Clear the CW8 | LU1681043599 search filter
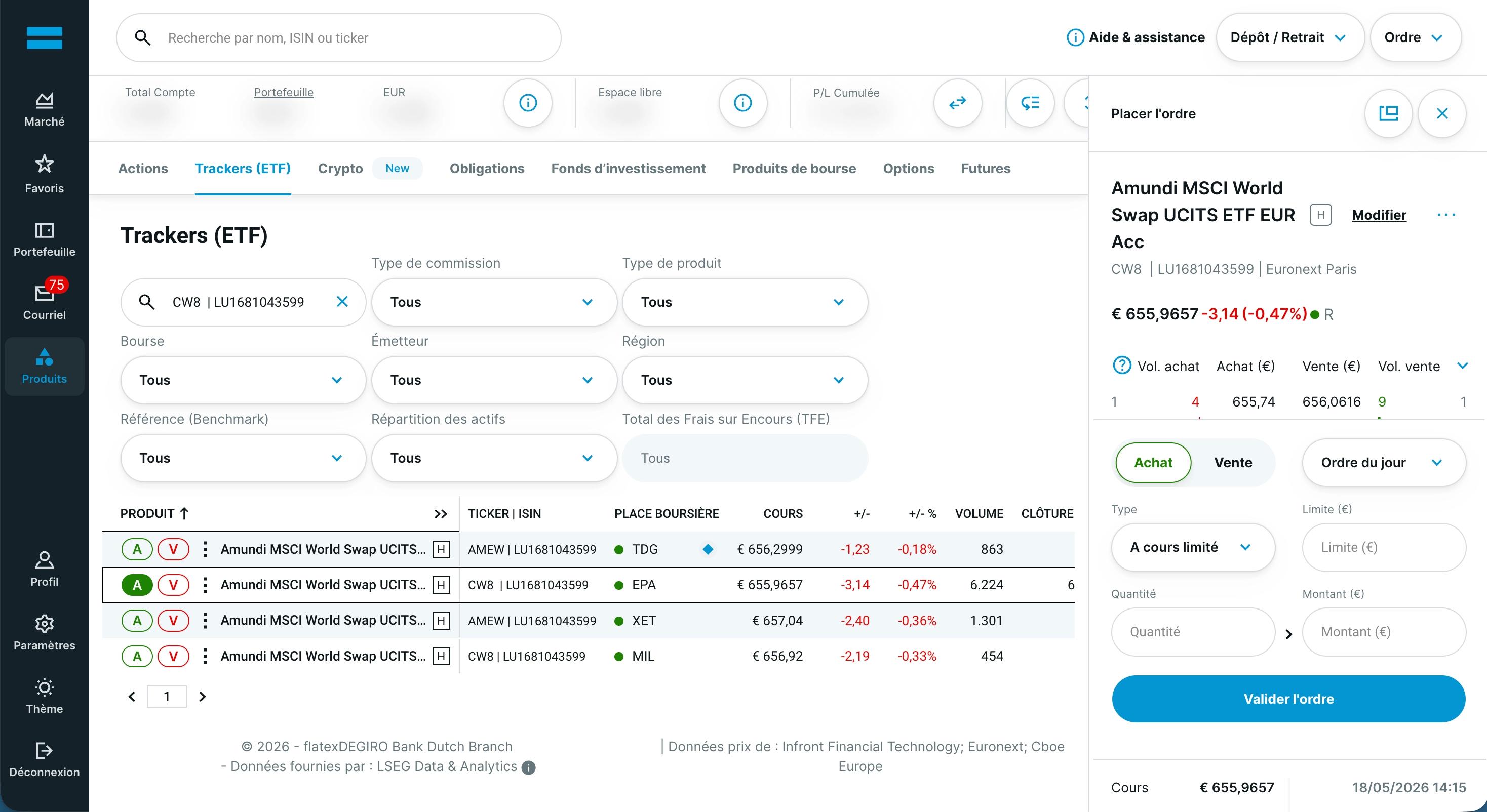 click(342, 302)
